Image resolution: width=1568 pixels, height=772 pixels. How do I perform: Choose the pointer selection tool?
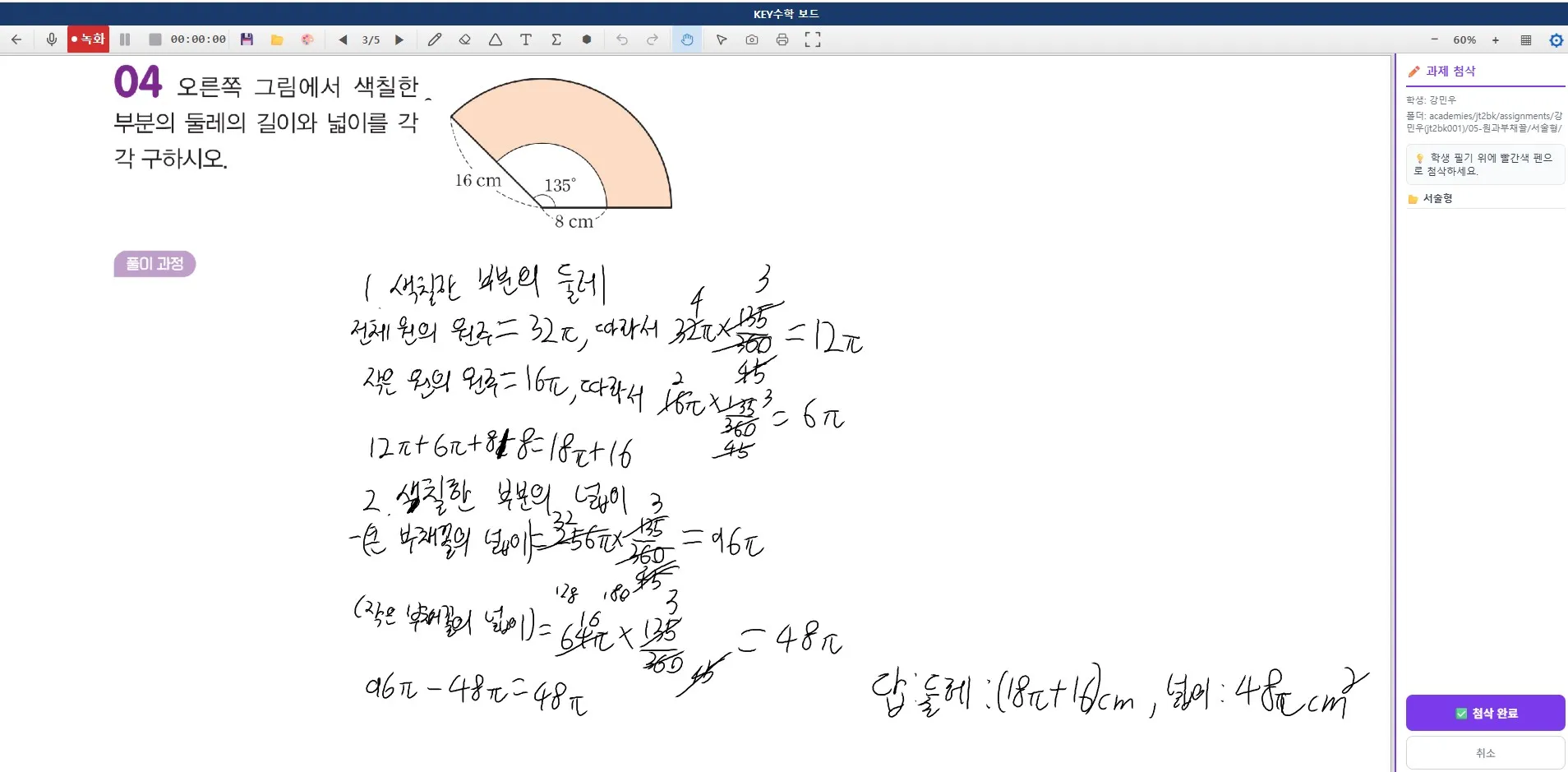[x=722, y=39]
